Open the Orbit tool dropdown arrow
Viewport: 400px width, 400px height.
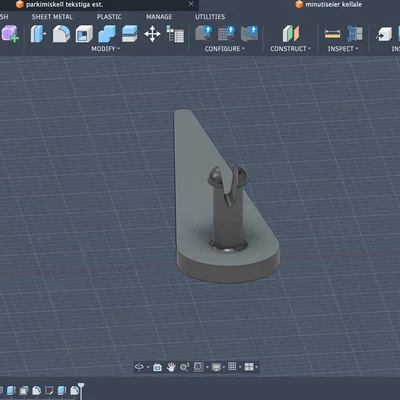[x=148, y=367]
